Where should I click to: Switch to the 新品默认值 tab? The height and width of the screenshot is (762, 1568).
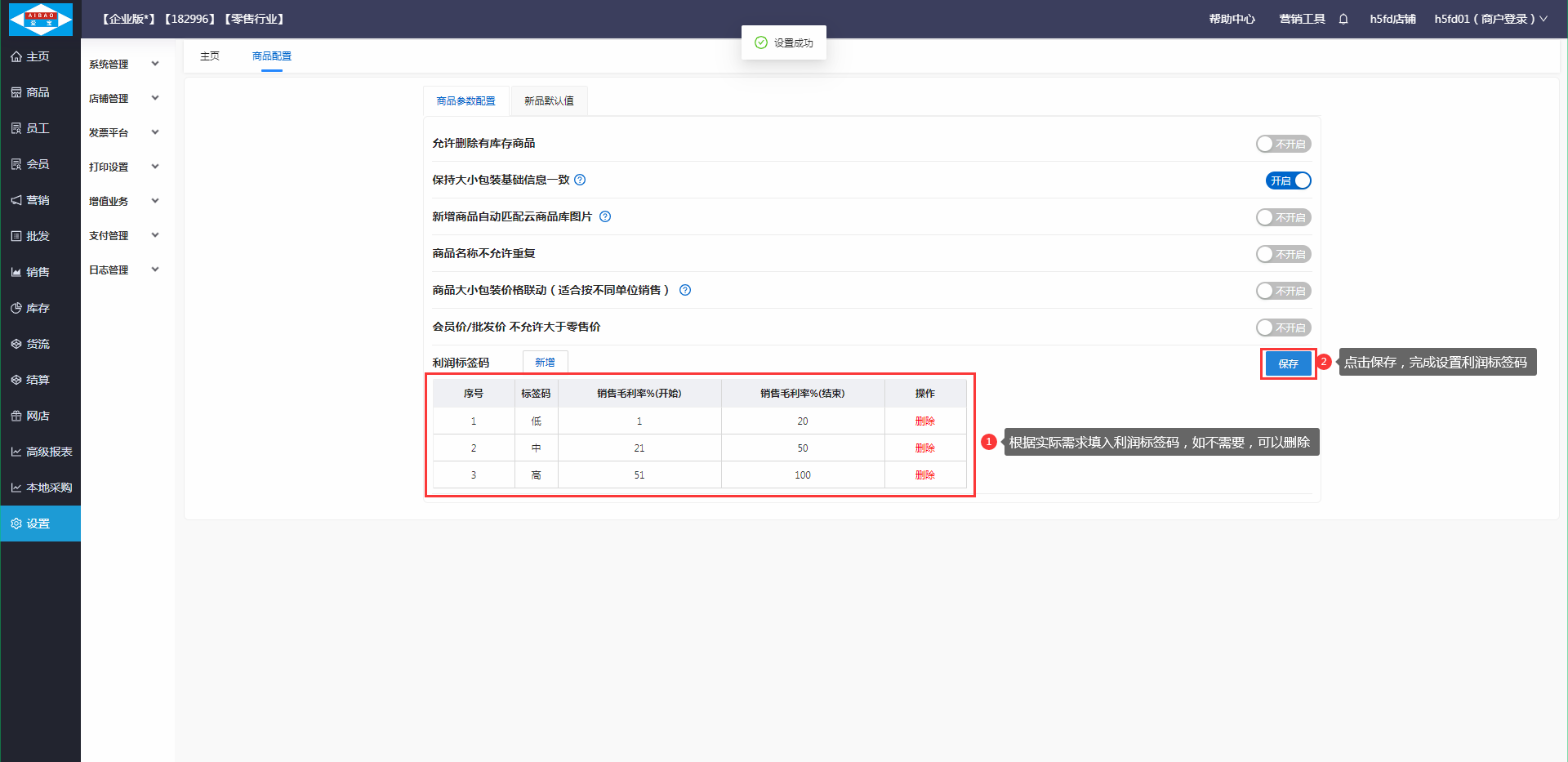(549, 101)
